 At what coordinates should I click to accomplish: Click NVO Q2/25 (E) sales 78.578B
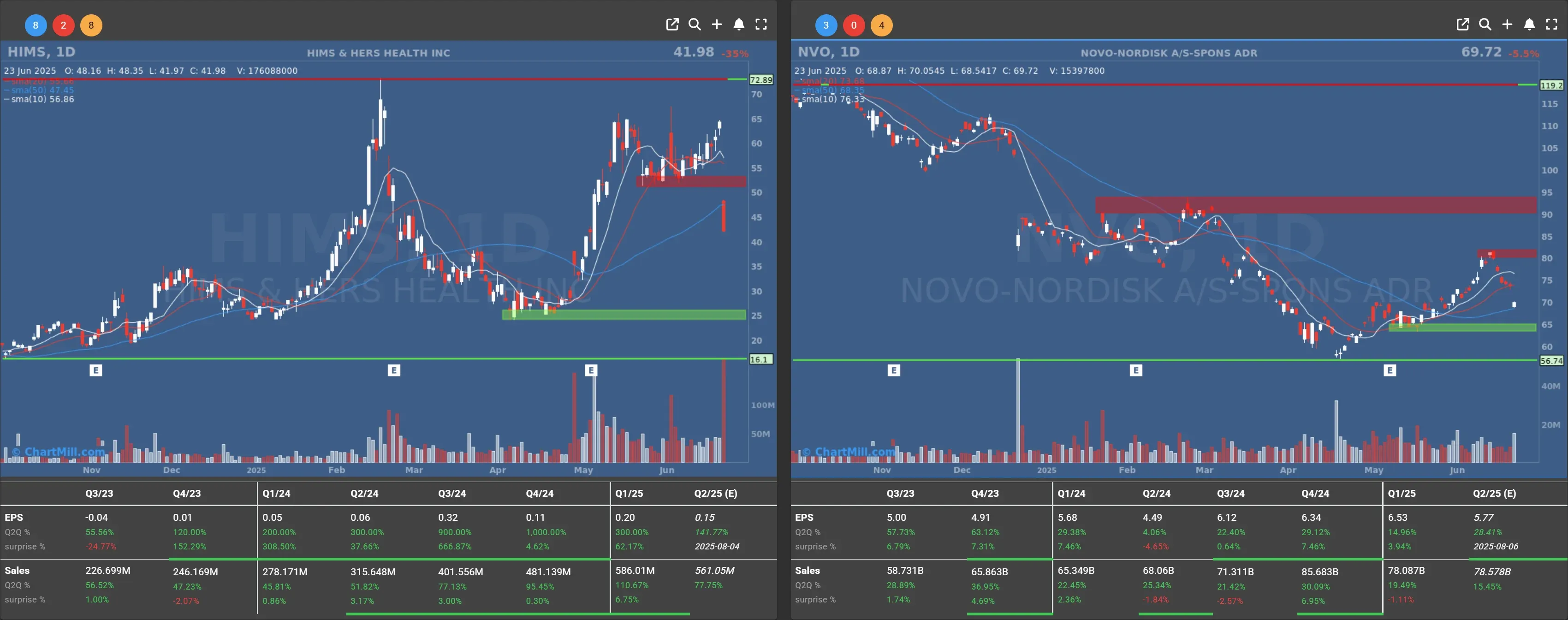1492,572
